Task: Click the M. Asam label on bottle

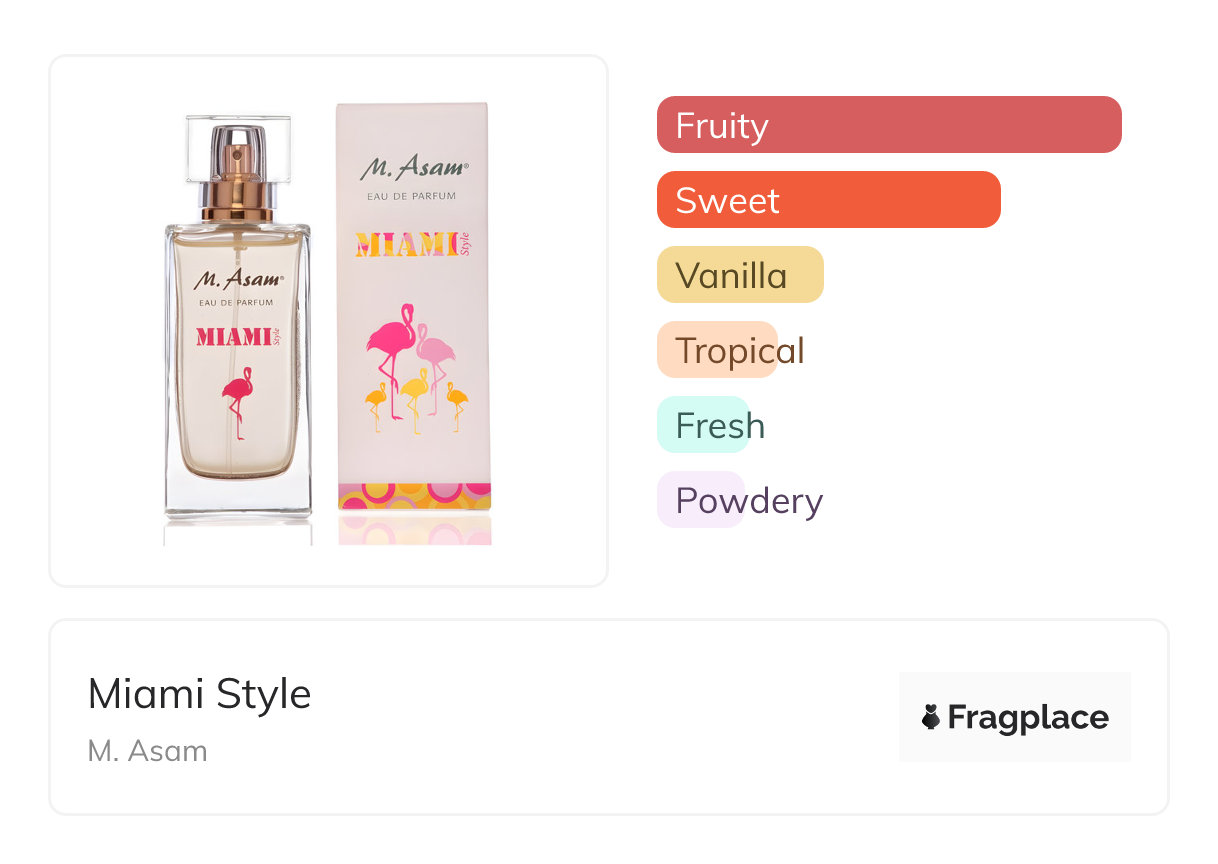Action: [x=238, y=279]
